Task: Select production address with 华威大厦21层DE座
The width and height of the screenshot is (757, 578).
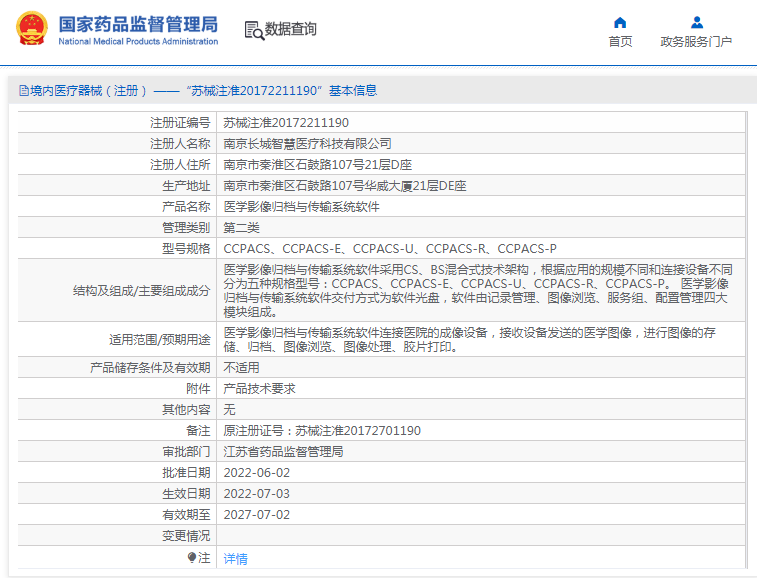Action: point(345,186)
